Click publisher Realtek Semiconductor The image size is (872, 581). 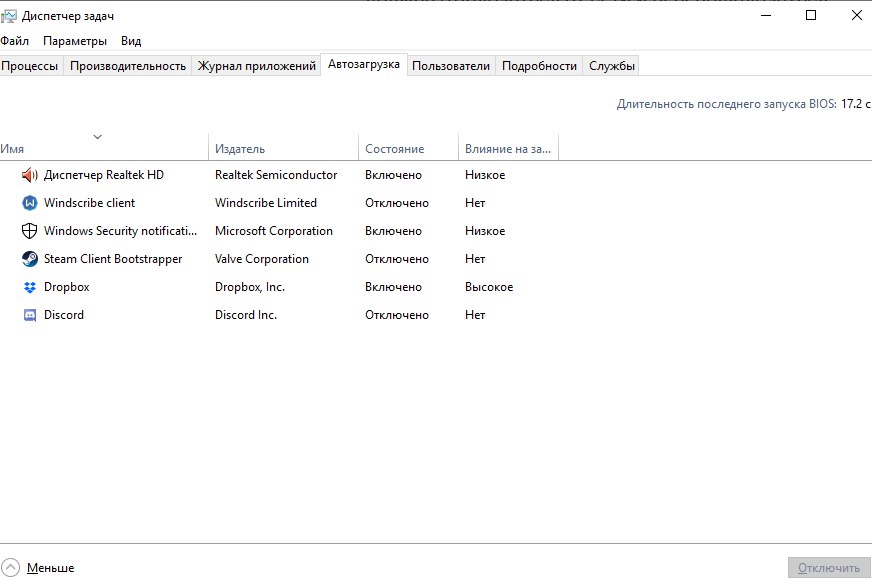[276, 175]
